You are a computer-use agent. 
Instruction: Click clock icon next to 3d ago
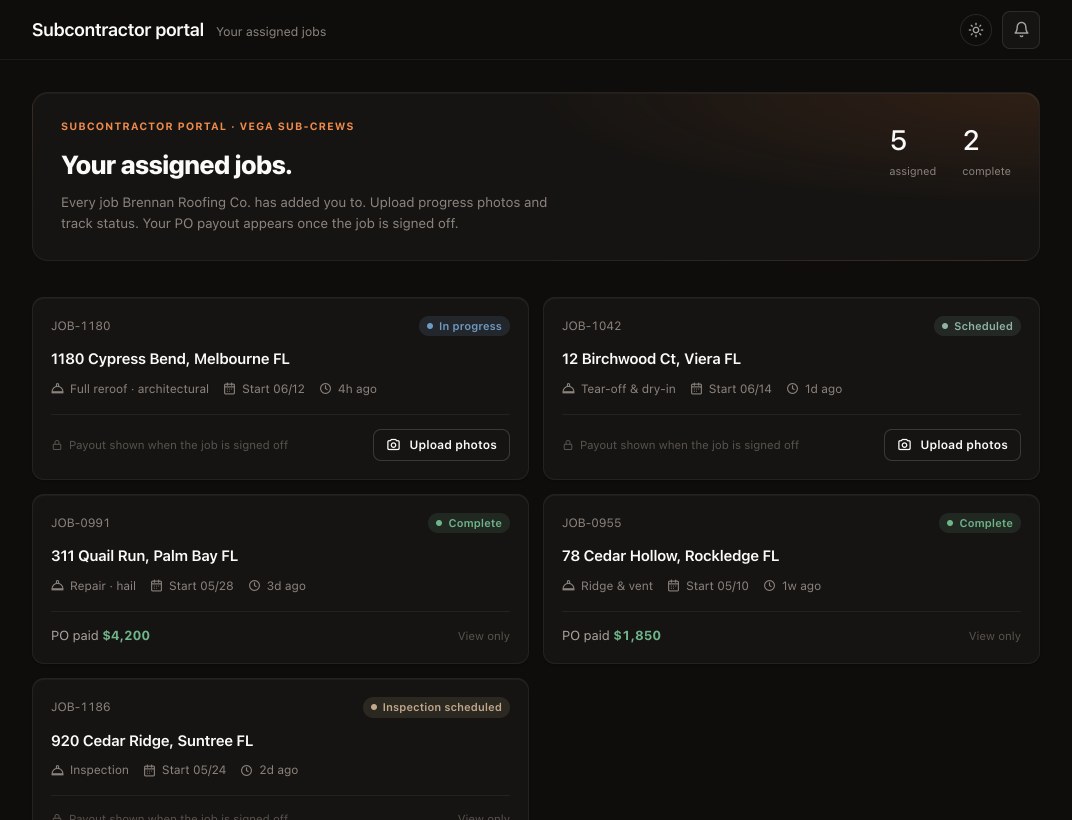click(254, 585)
